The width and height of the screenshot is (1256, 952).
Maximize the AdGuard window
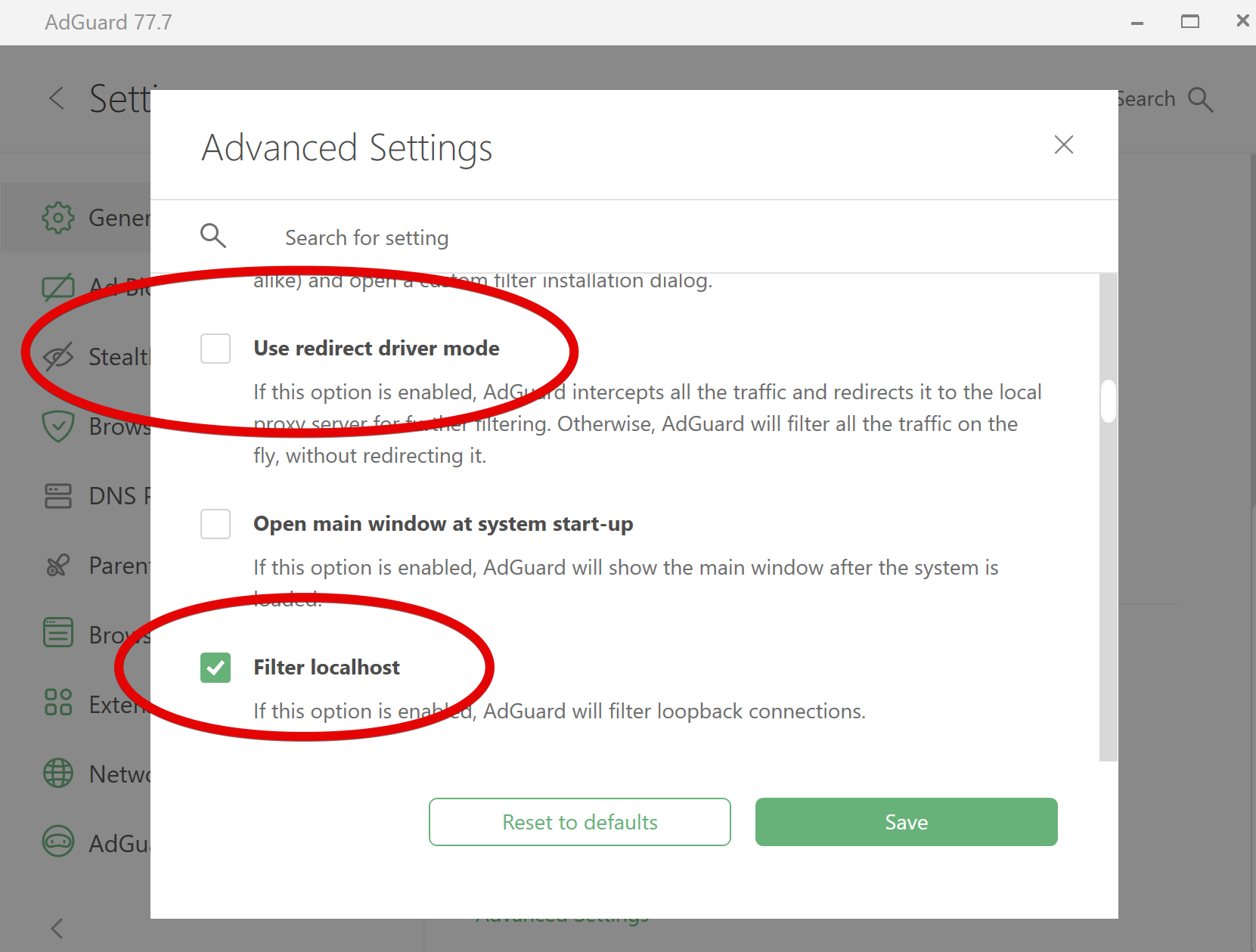point(1189,21)
